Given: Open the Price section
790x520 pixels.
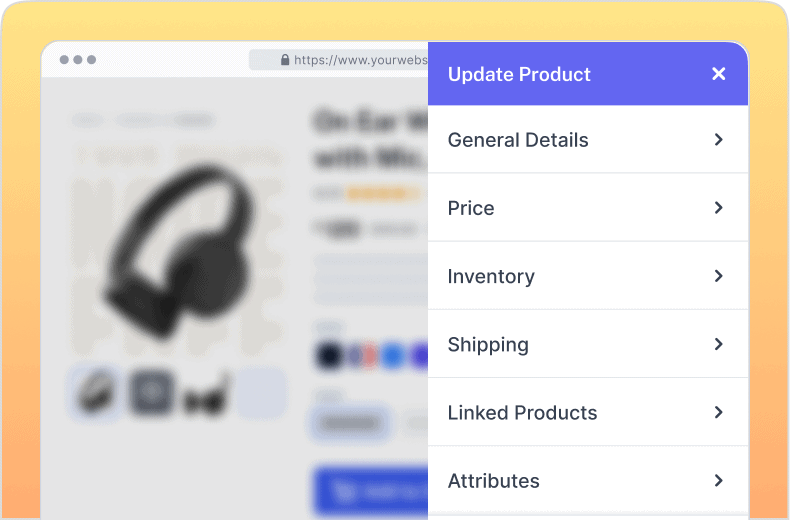Looking at the screenshot, I should pyautogui.click(x=471, y=208).
